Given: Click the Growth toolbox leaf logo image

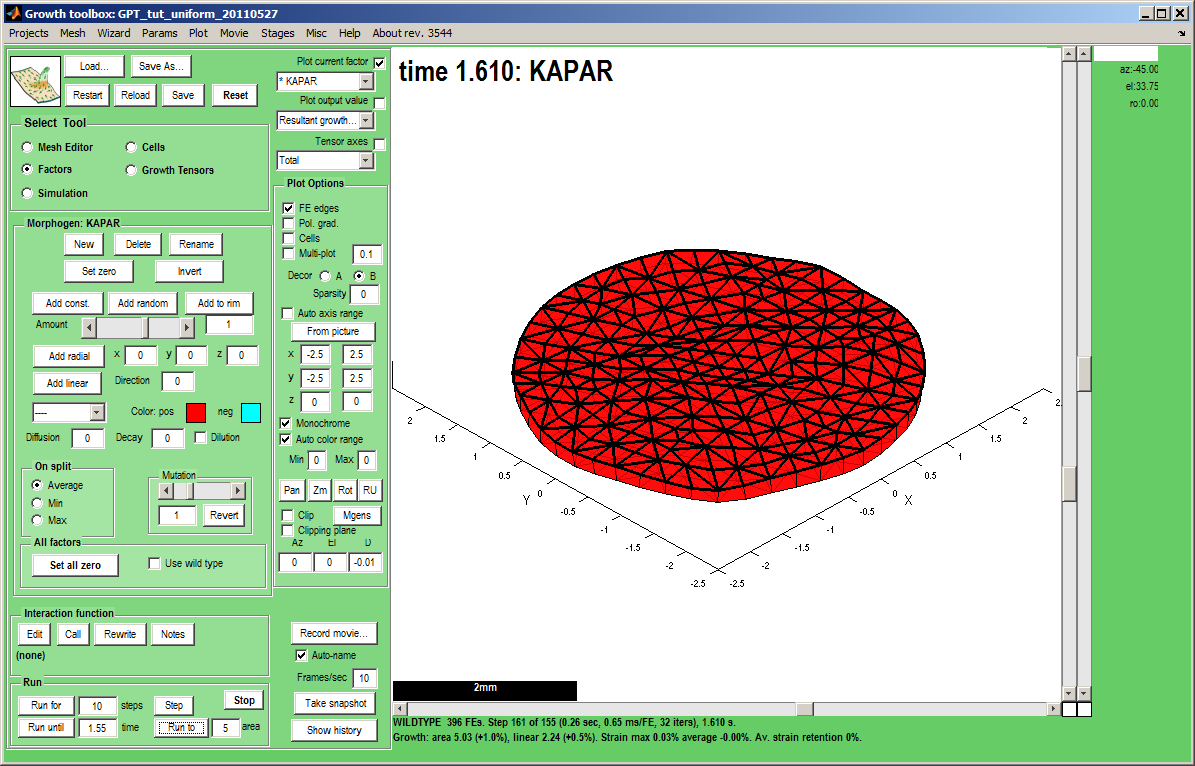Looking at the screenshot, I should pos(36,81).
